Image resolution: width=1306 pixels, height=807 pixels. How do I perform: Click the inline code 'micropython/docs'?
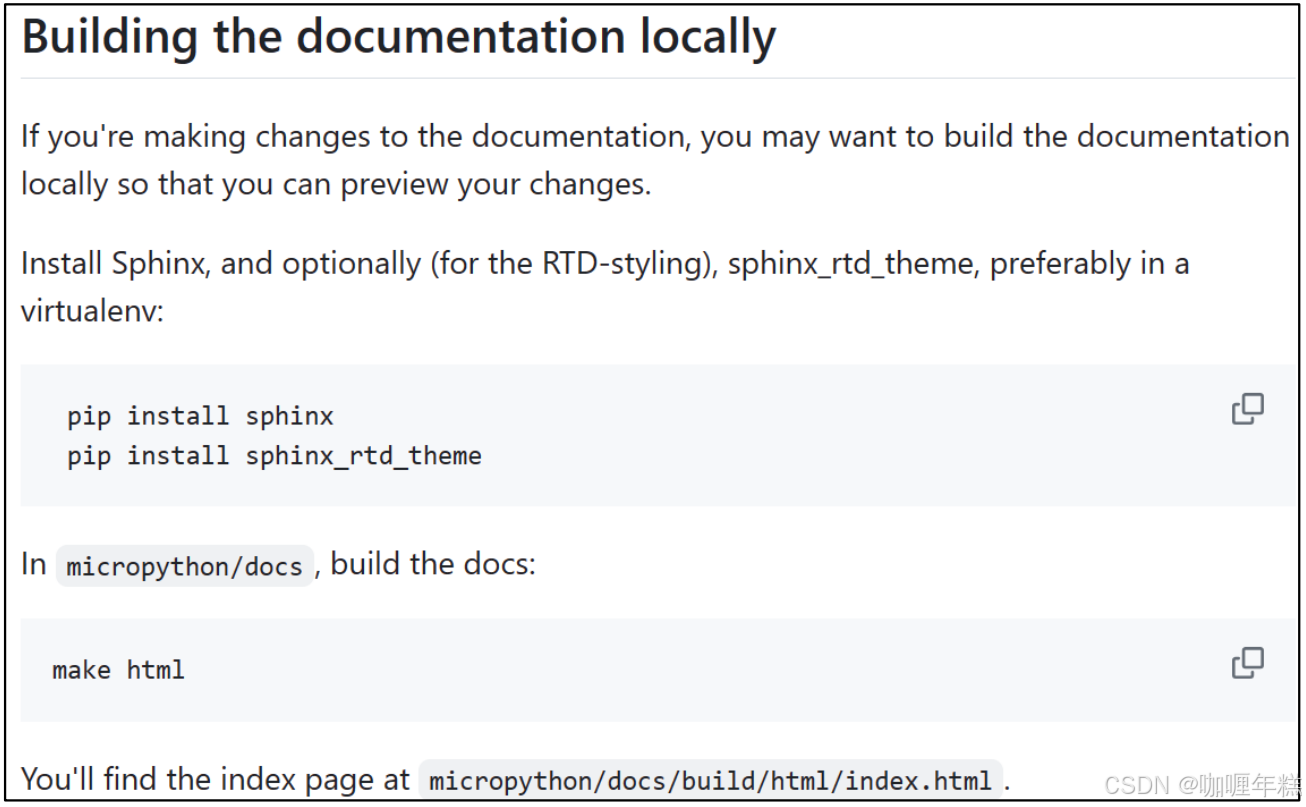184,566
